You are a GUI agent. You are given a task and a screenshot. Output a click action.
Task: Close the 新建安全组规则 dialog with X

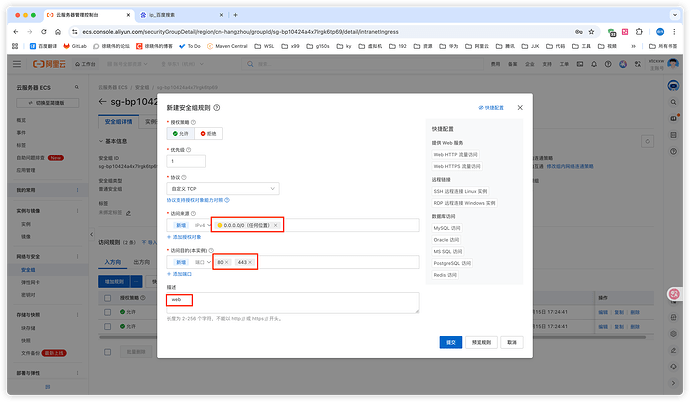point(519,107)
